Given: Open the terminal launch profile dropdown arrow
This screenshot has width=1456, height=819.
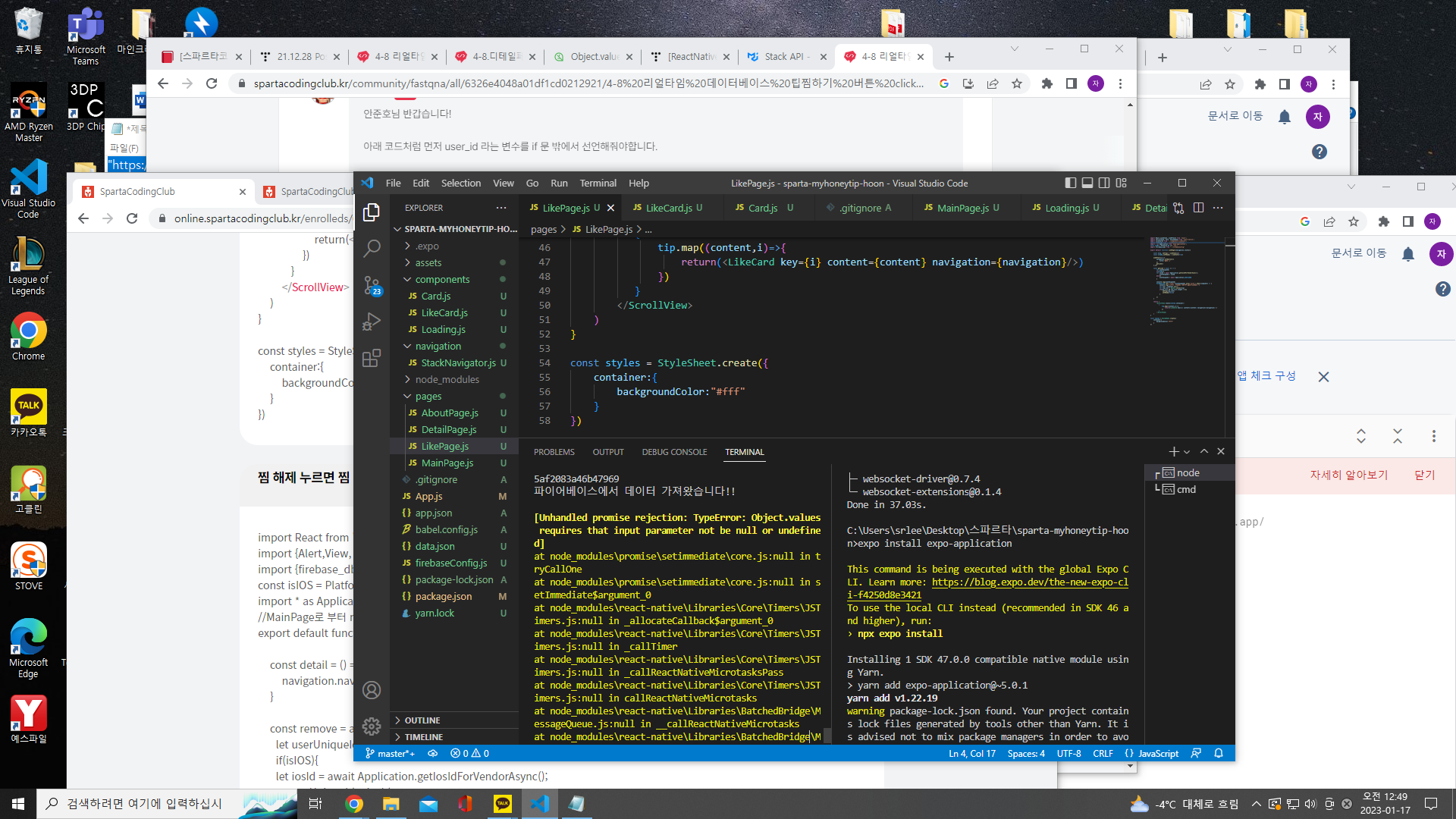Looking at the screenshot, I should 1188,452.
